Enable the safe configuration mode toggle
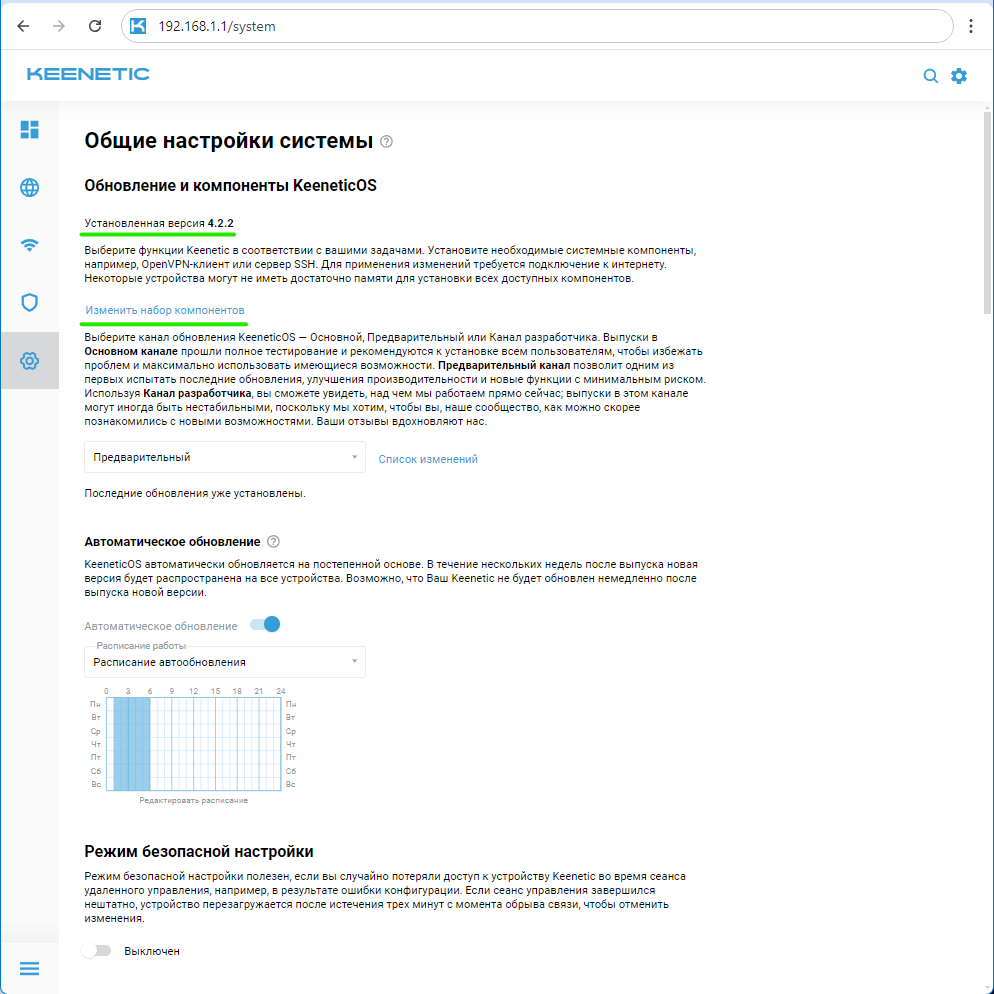The width and height of the screenshot is (994, 994). [x=96, y=951]
